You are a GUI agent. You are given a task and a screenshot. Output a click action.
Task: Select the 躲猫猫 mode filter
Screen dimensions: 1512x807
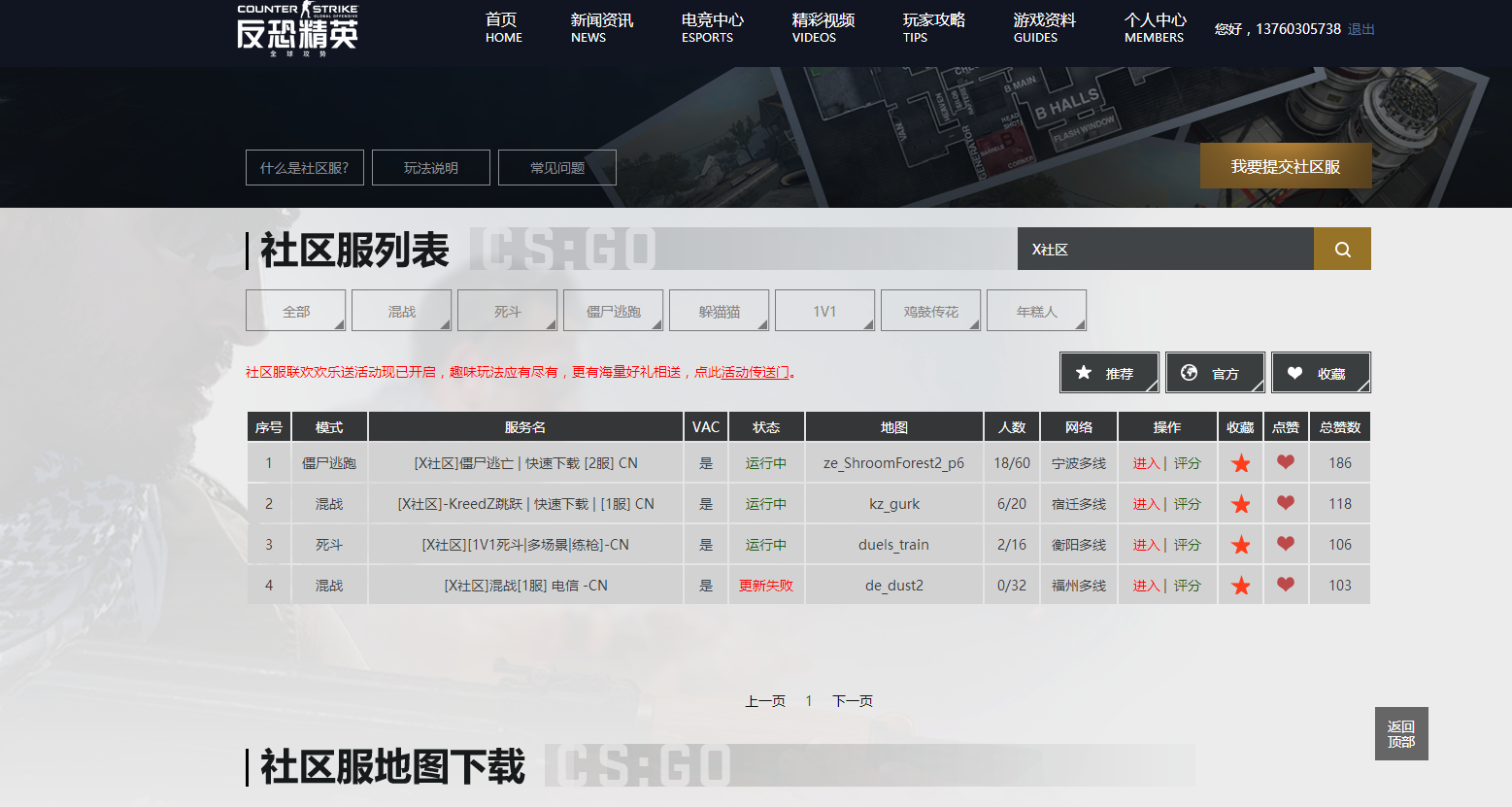click(719, 311)
